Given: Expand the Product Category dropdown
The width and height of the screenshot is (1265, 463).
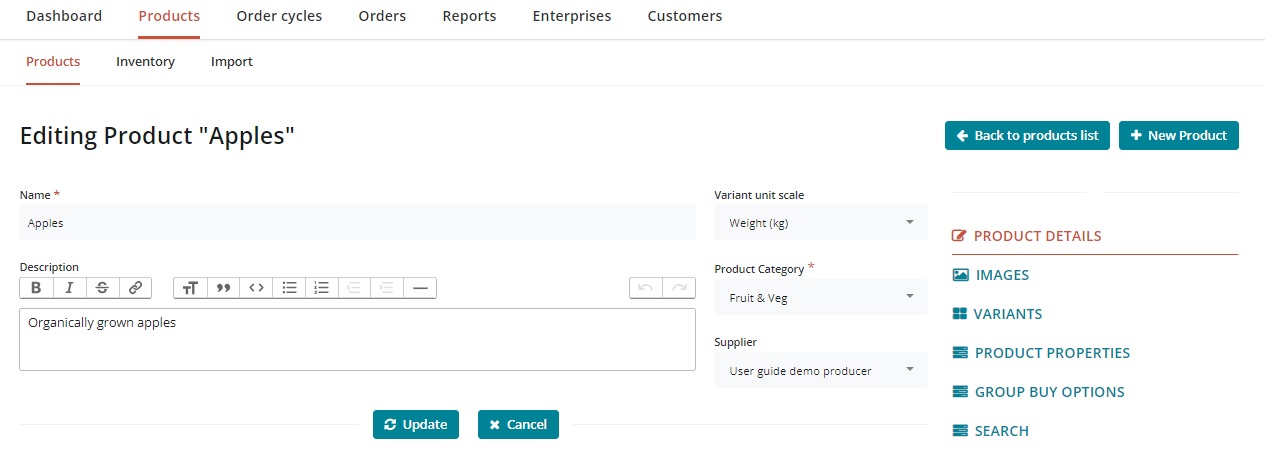Looking at the screenshot, I should click(821, 297).
